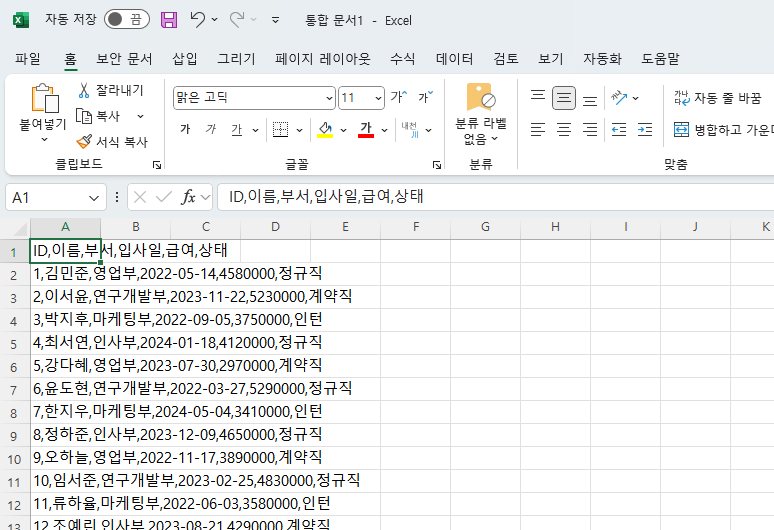Click 병합하고 가운데 맞춤 merge button
The height and width of the screenshot is (530, 774).
pyautogui.click(x=723, y=130)
